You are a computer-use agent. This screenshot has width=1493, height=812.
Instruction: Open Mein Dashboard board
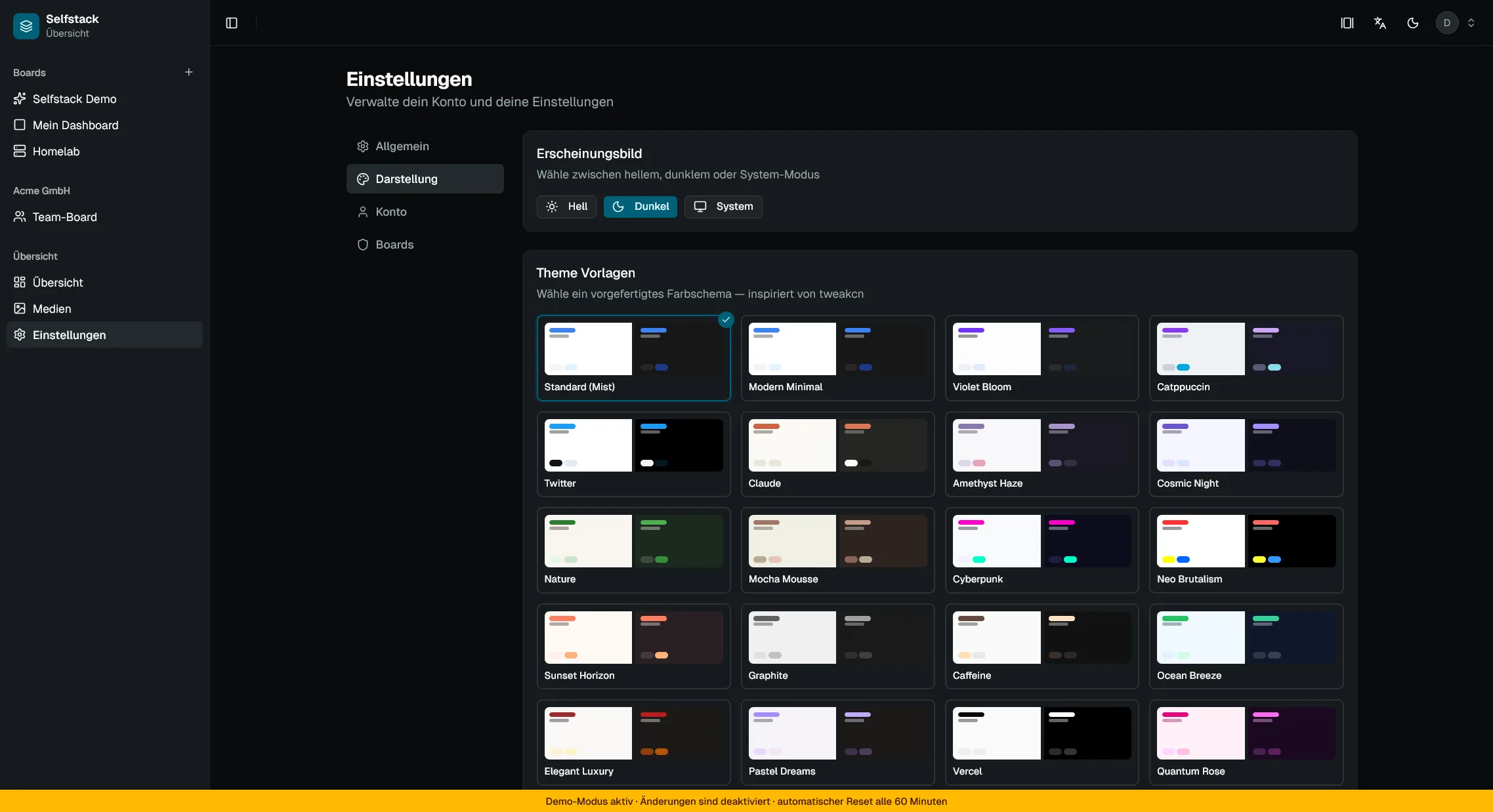pos(105,125)
